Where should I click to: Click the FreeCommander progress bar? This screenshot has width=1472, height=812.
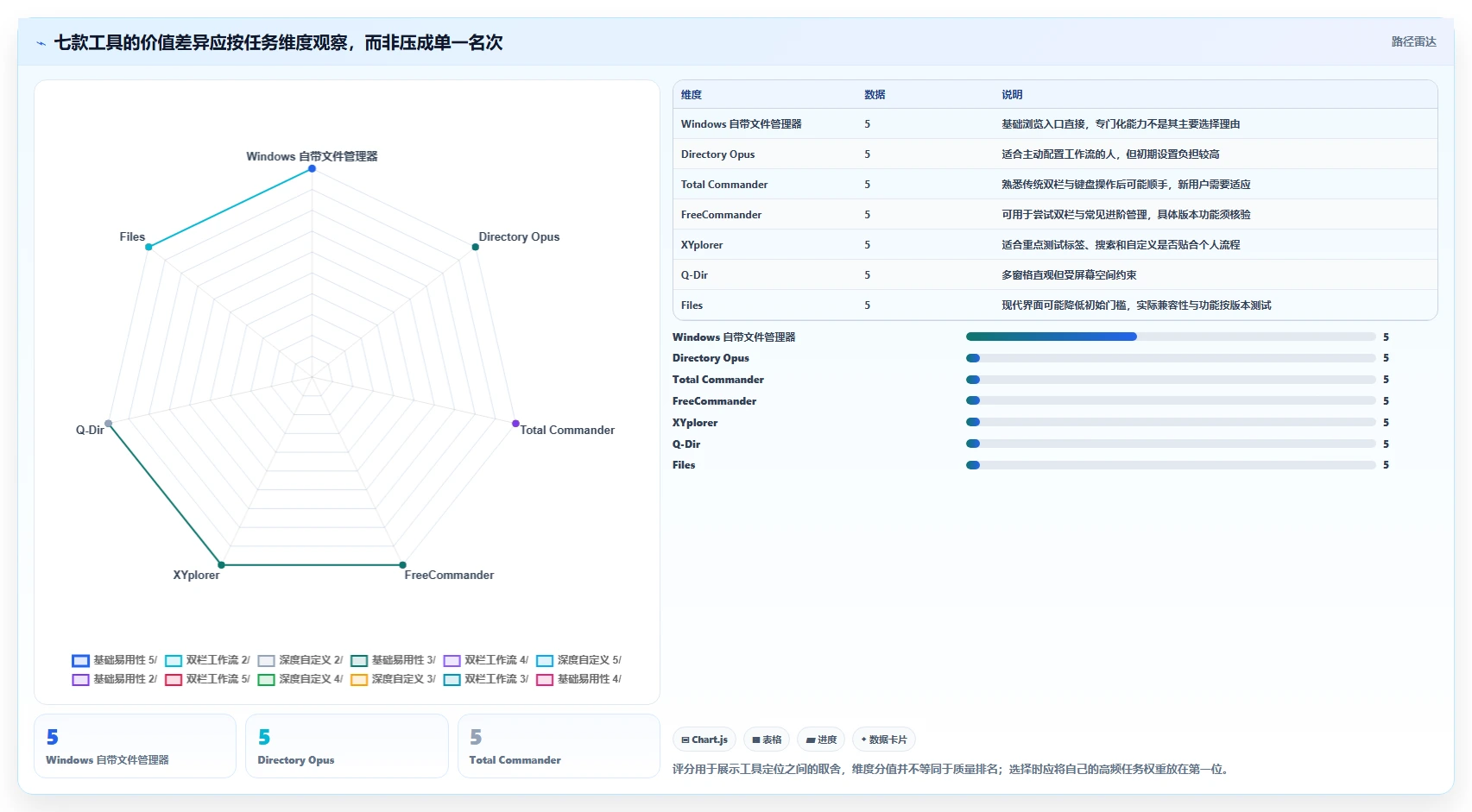1171,400
